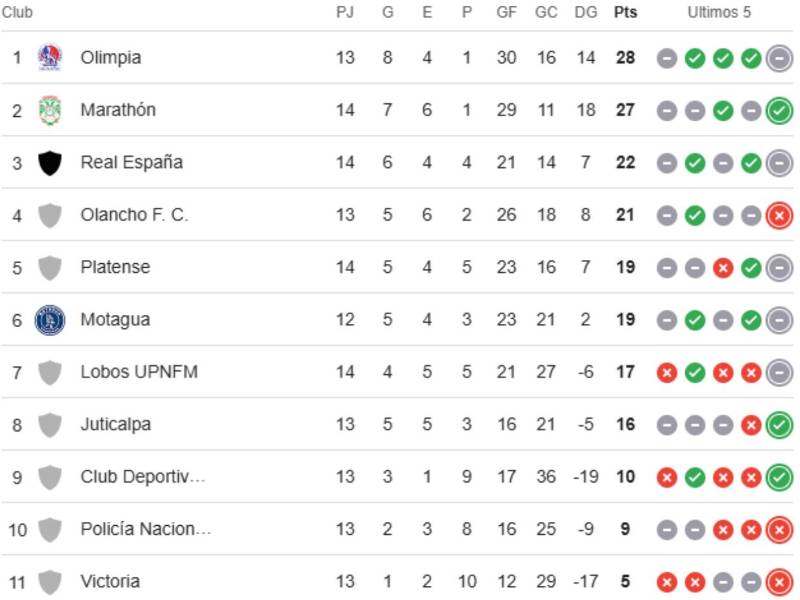Viewport: 800px width, 600px height.
Task: Select the Marathón team badge
Action: 48,110
